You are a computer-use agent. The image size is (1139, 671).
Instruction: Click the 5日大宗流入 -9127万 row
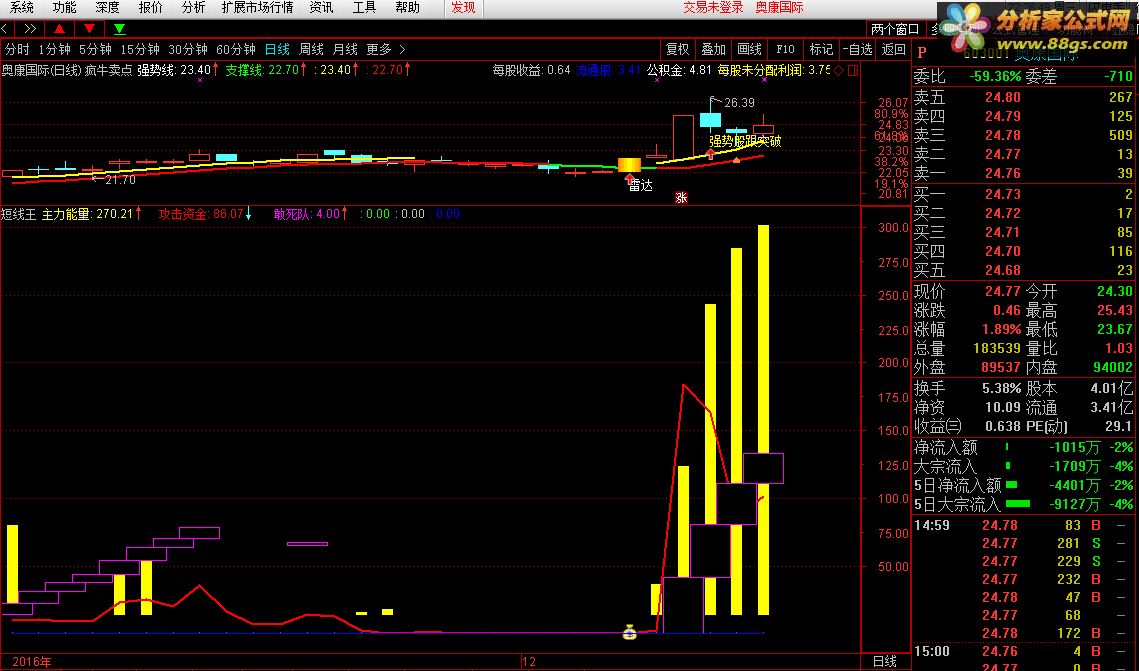(x=1023, y=505)
